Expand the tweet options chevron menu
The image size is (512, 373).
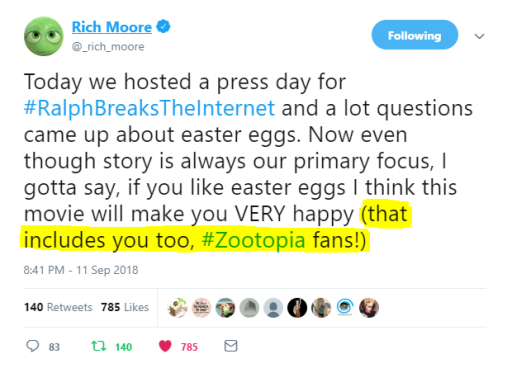point(479,36)
